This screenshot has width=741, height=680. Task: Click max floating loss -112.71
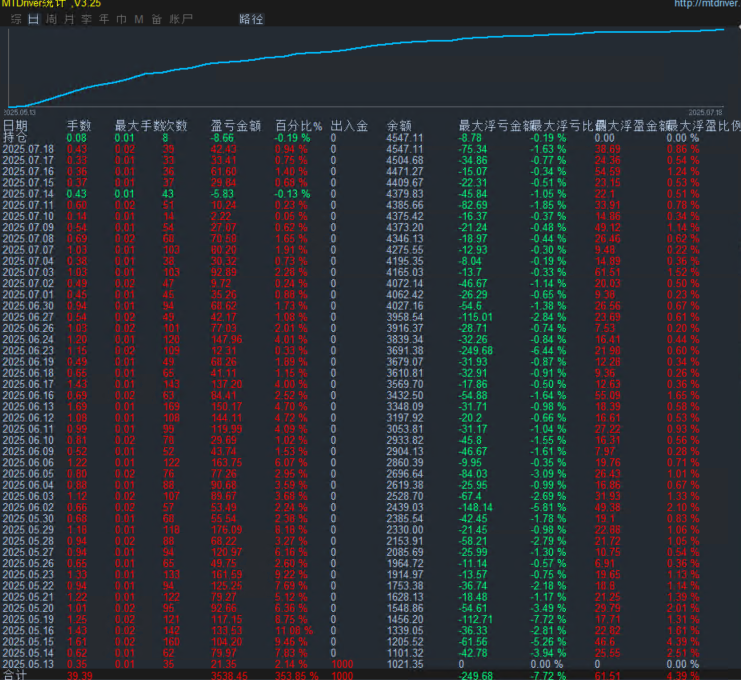[x=475, y=620]
